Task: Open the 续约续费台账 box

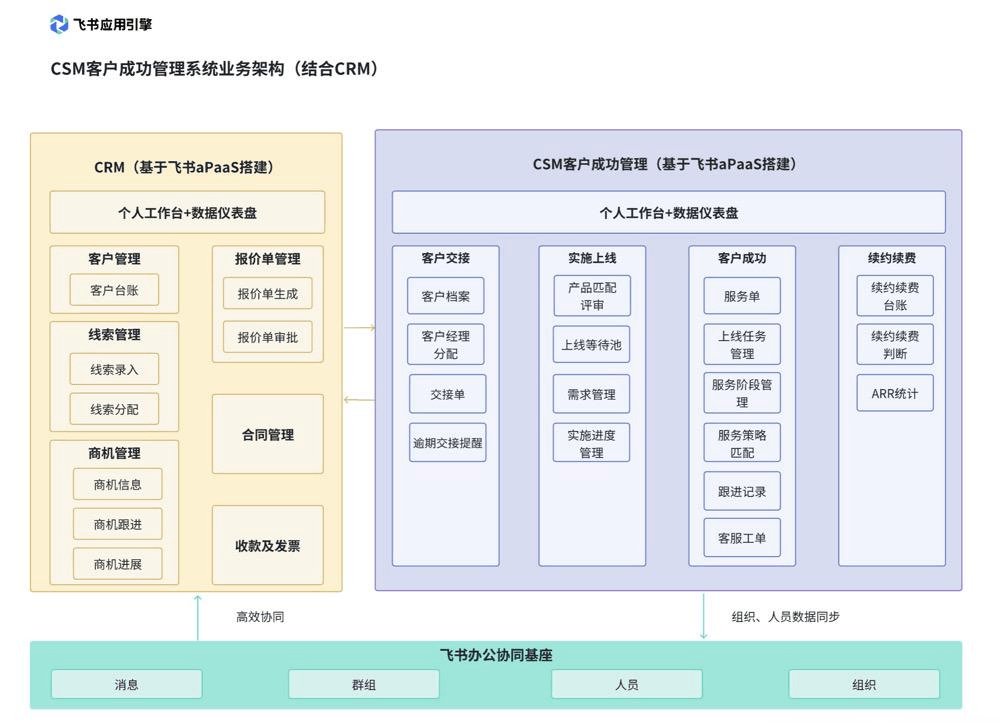Action: tap(895, 296)
